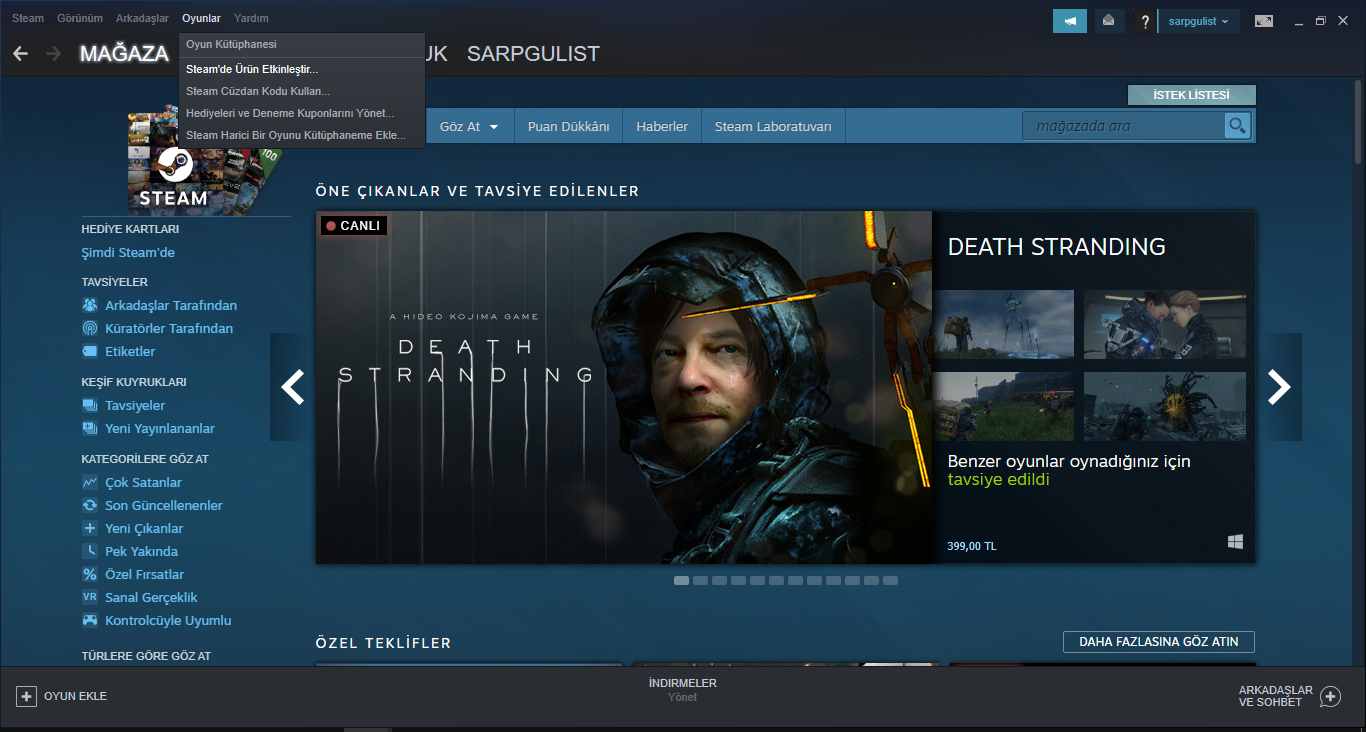The width and height of the screenshot is (1366, 732).
Task: Open the Puan Dükkânı tab
Action: coord(568,127)
